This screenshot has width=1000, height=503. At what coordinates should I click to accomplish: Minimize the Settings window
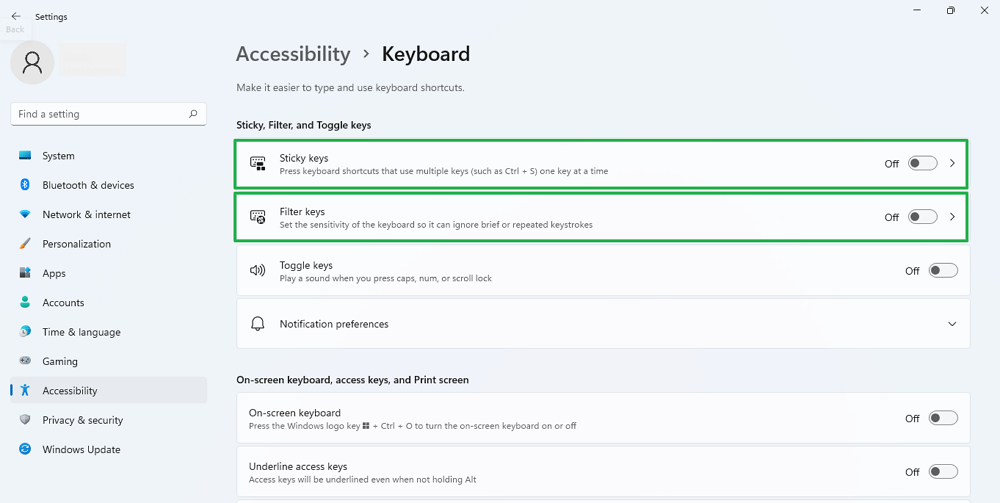[x=917, y=10]
